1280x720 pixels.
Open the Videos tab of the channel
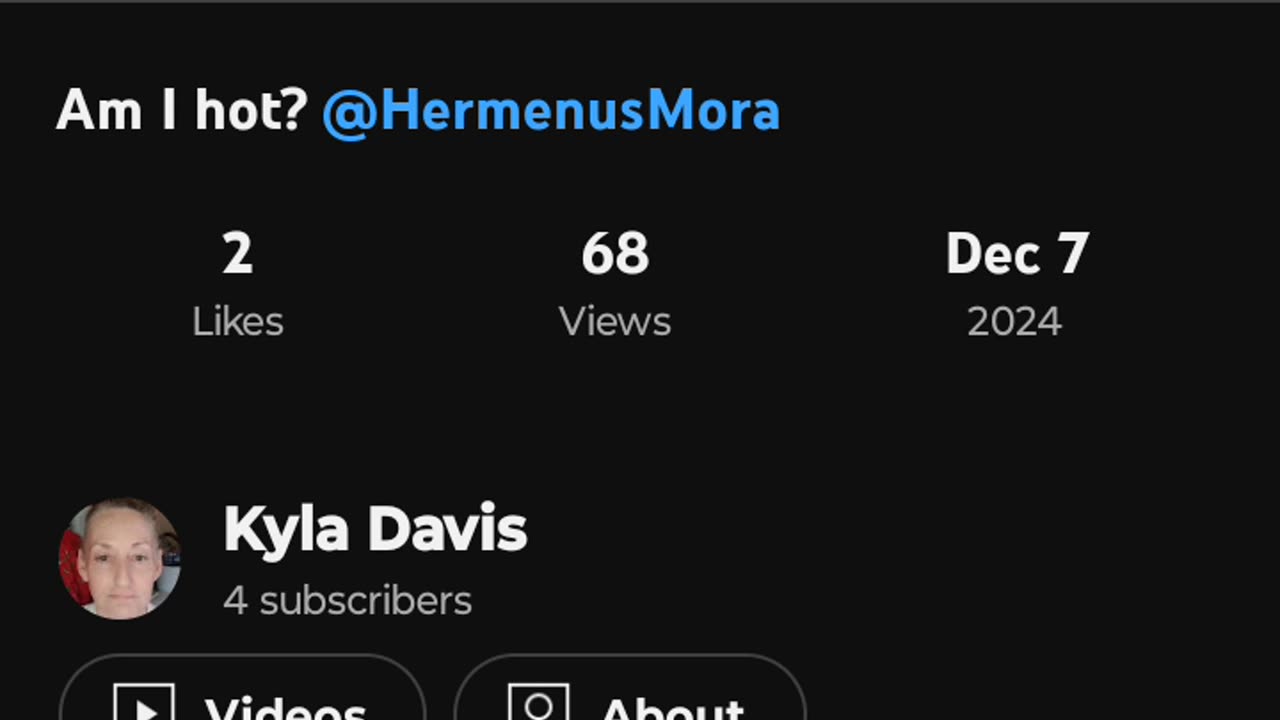[242, 688]
